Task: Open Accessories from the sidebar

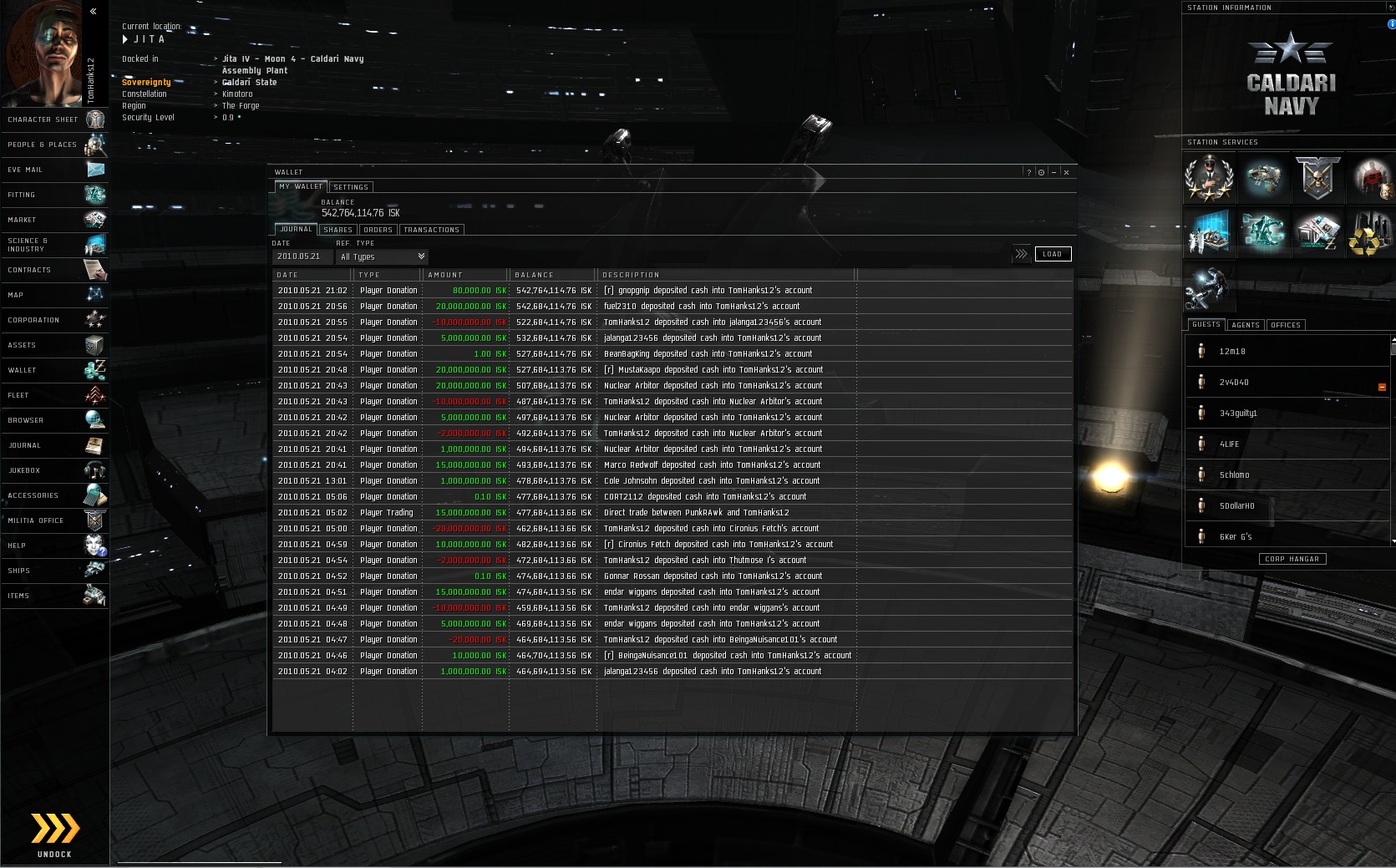Action: (x=54, y=495)
